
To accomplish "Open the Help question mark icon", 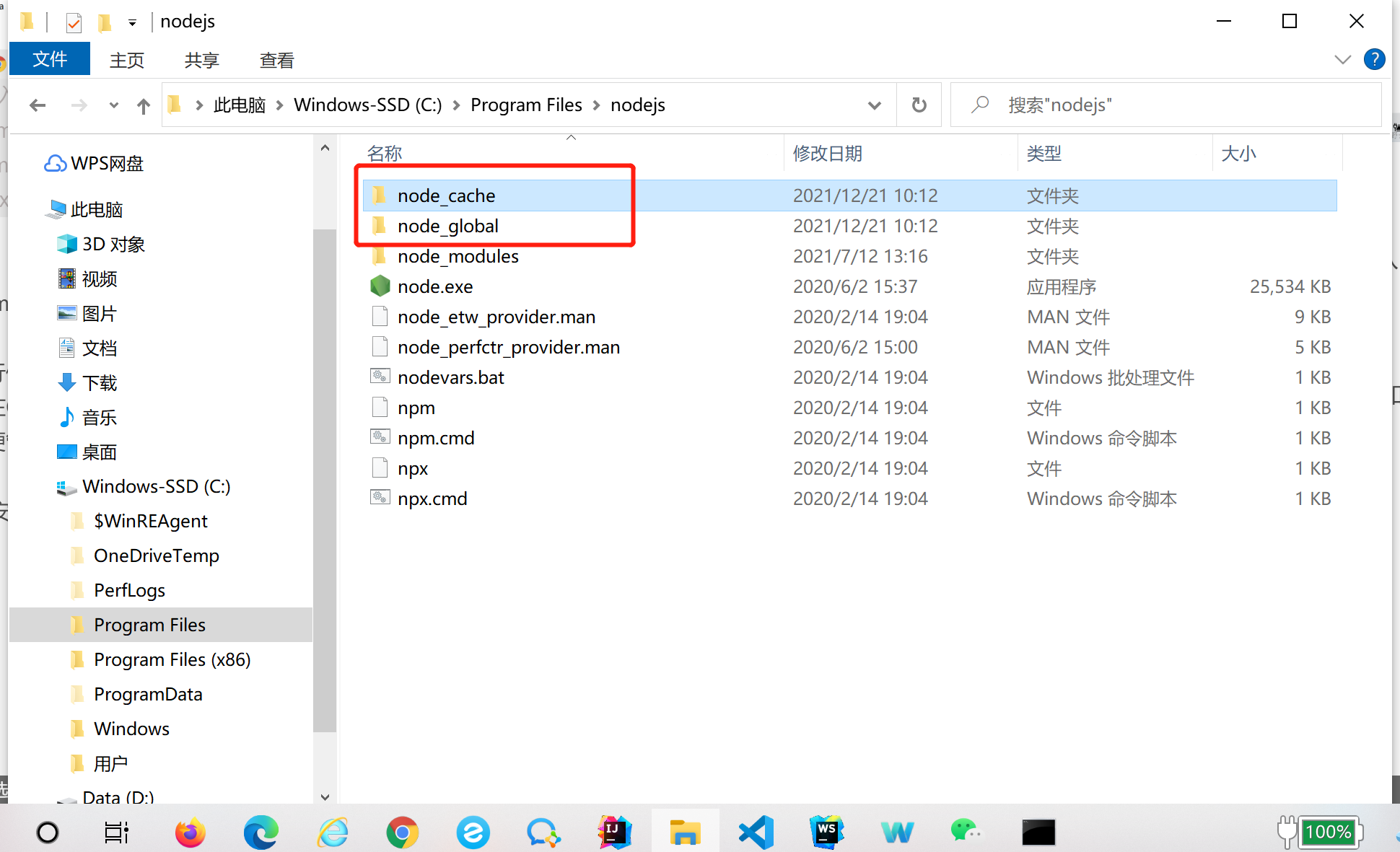I will 1374,59.
